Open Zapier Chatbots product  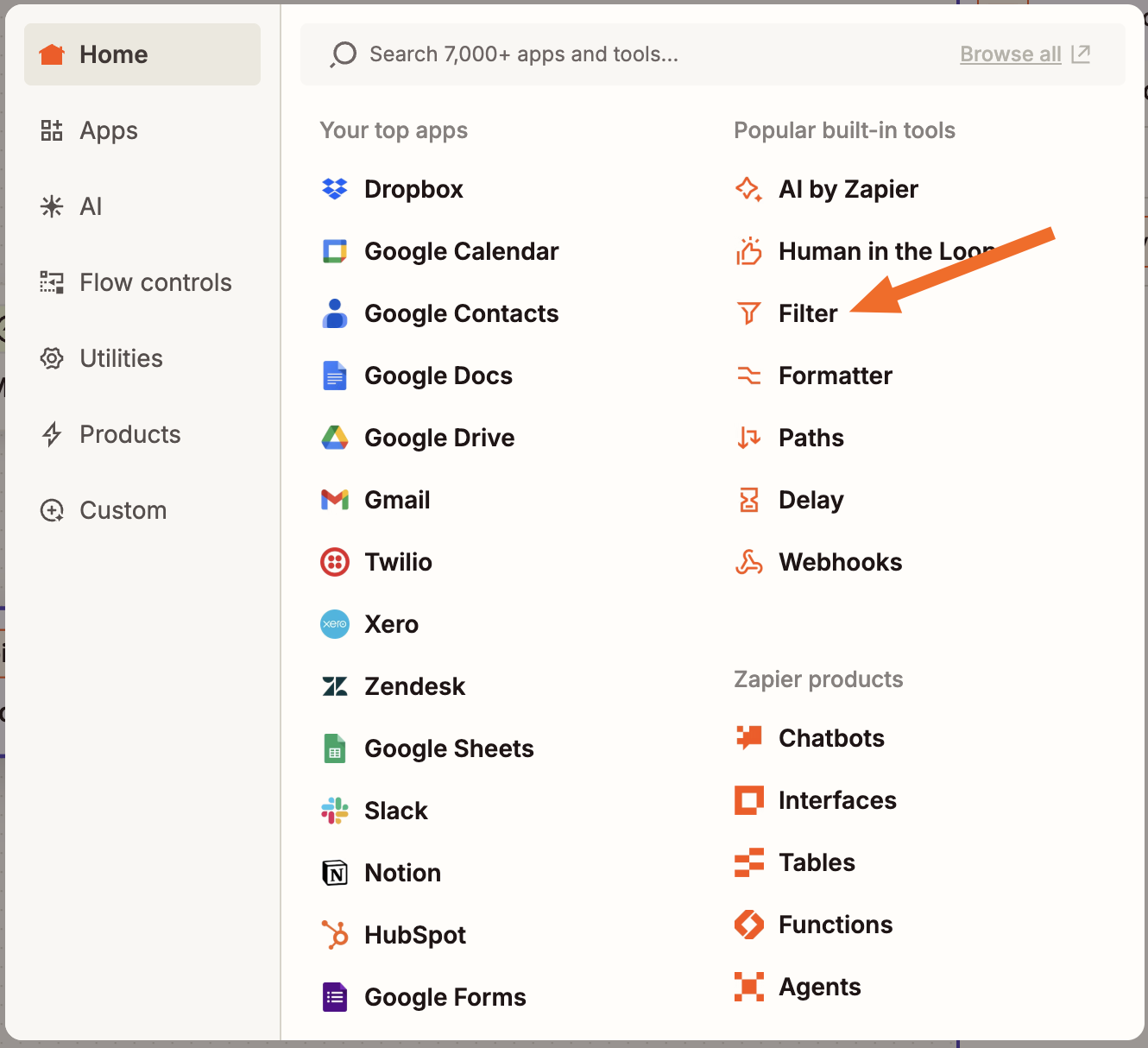pyautogui.click(x=831, y=737)
